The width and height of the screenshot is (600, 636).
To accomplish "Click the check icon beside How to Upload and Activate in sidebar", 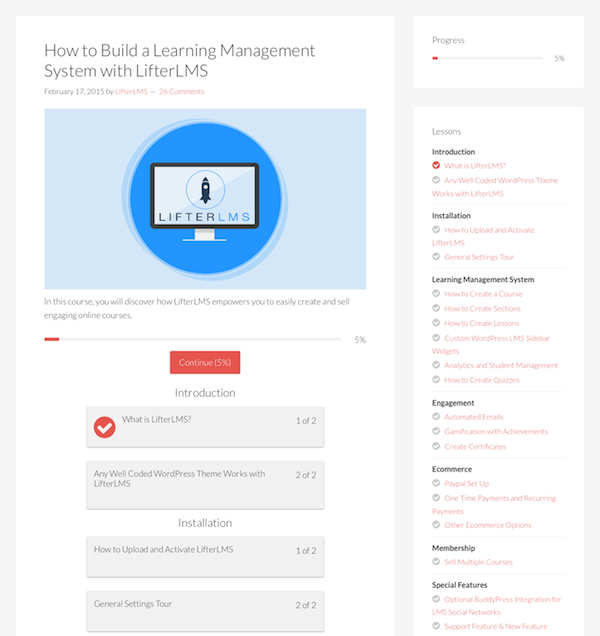I will (x=436, y=230).
